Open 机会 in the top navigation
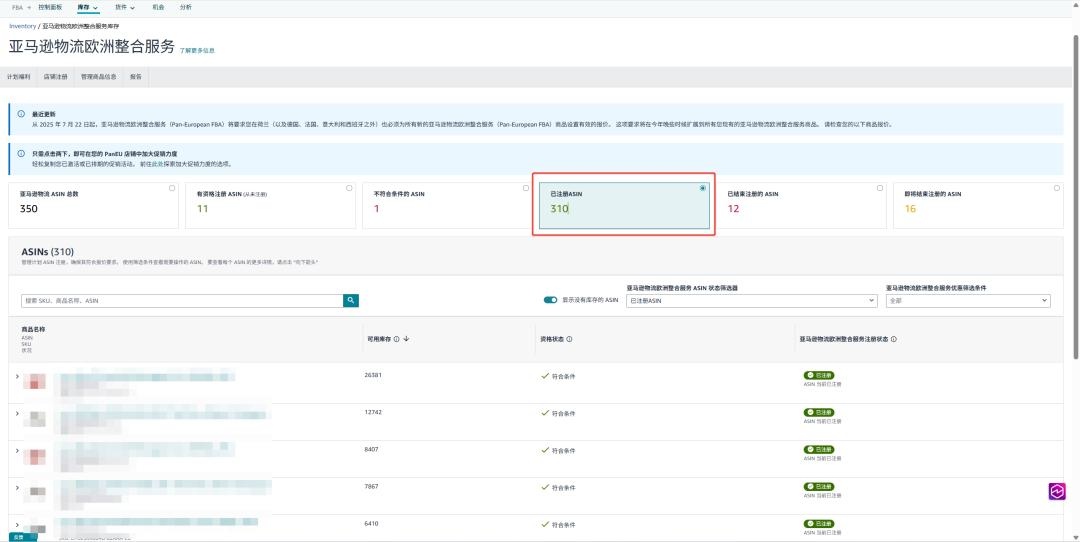The image size is (1080, 542). [158, 7]
